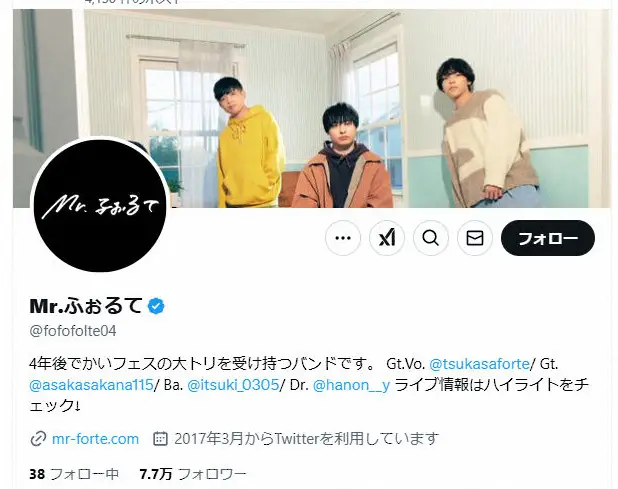The height and width of the screenshot is (489, 618).
Task: Click the @fofofolte04 handle text
Action: coord(73,331)
